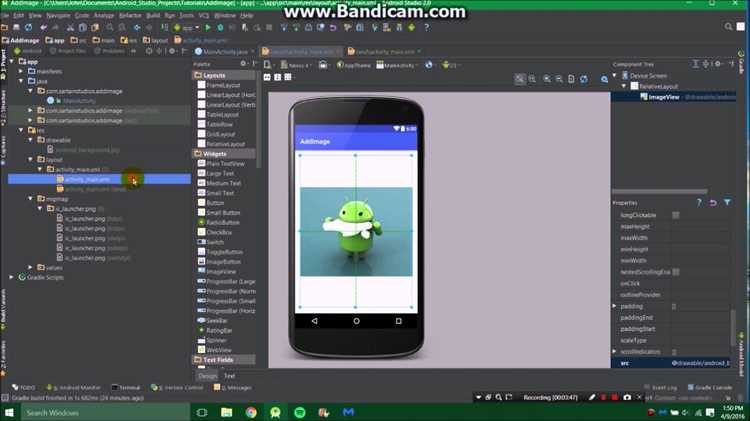
Task: Refresh the layout preview
Action: (584, 79)
